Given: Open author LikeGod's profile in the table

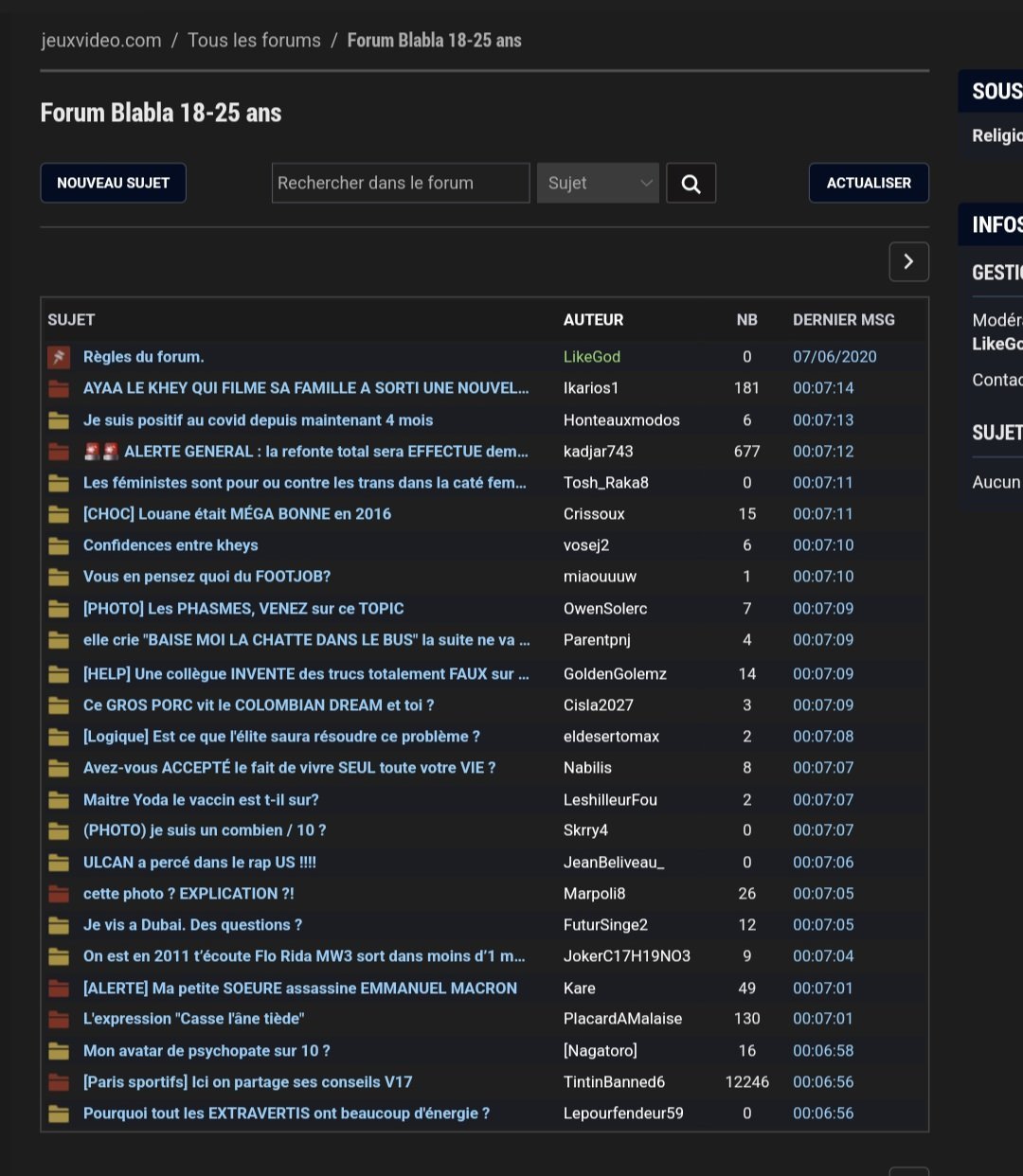Looking at the screenshot, I should tap(592, 357).
